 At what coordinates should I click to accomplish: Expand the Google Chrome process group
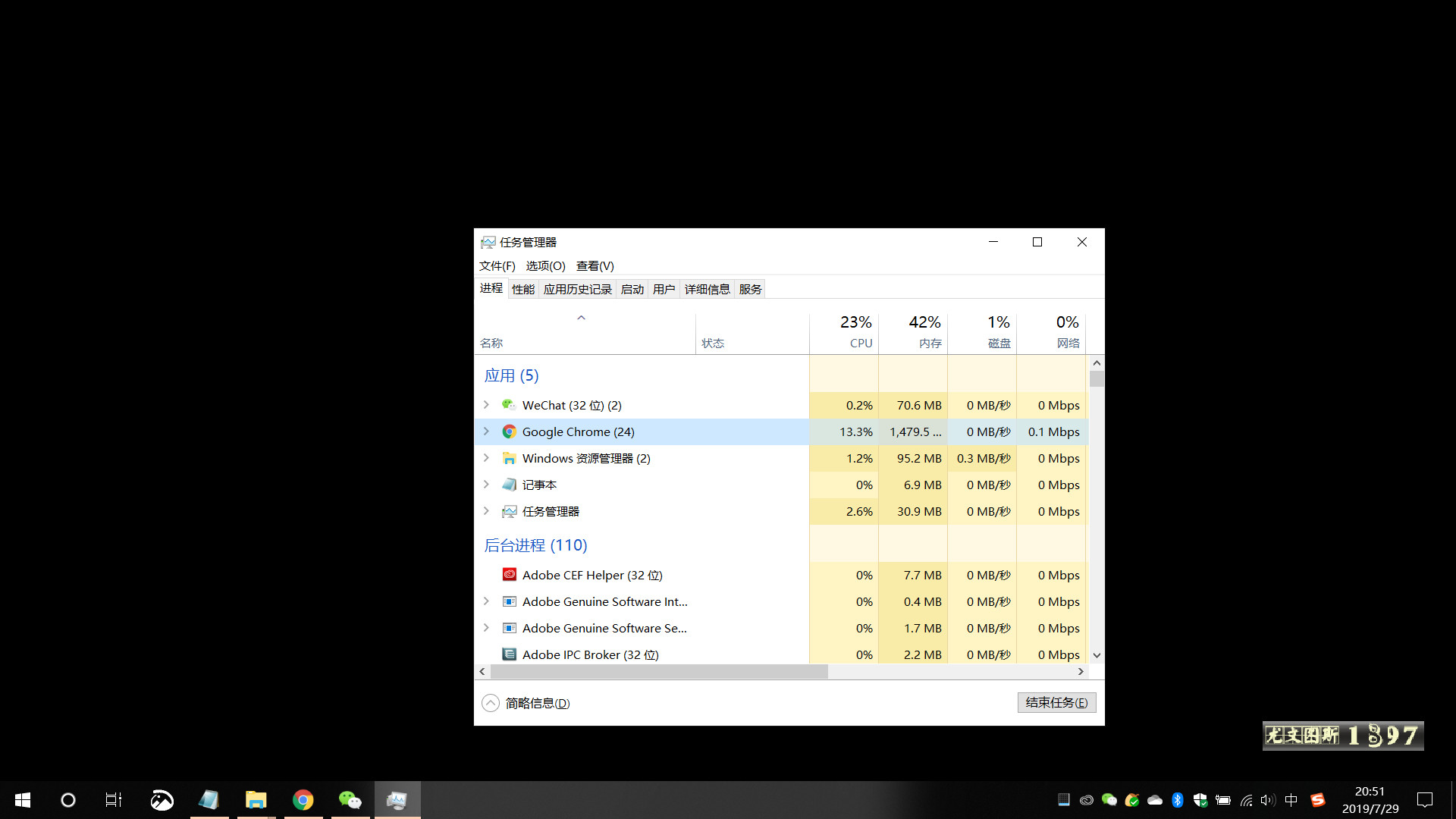click(x=487, y=432)
